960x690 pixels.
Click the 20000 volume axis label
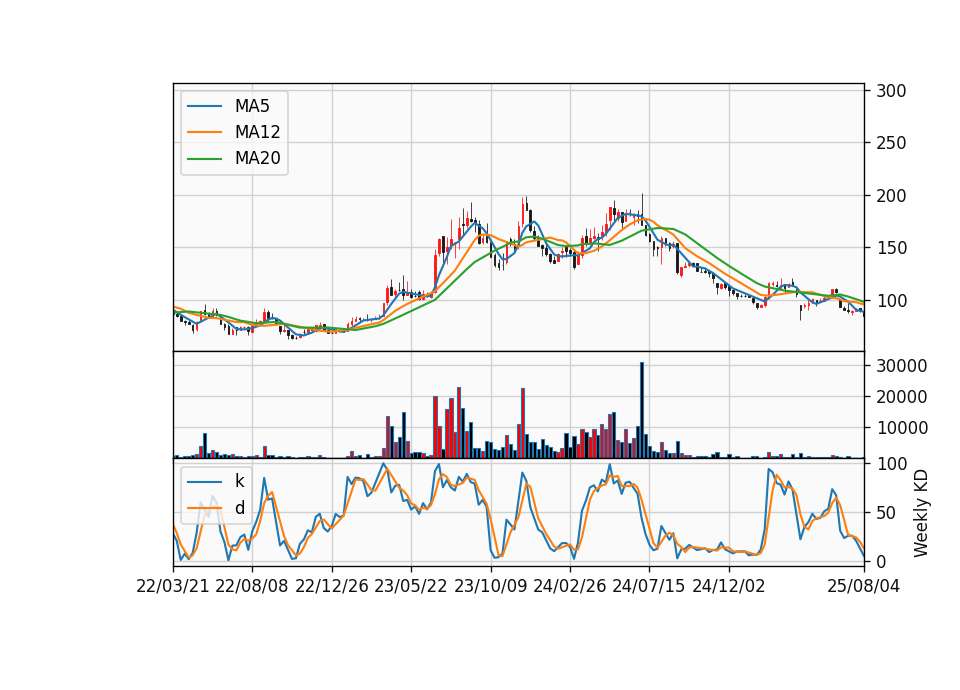(x=901, y=397)
